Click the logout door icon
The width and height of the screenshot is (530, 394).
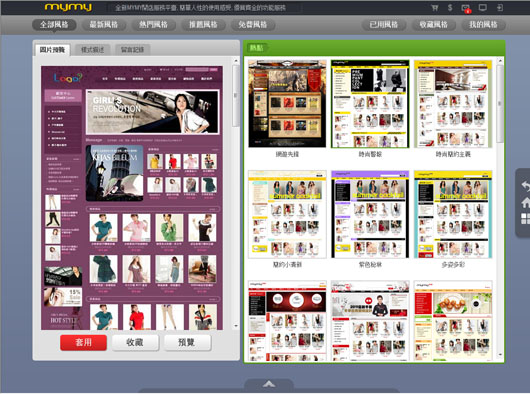tap(500, 7)
